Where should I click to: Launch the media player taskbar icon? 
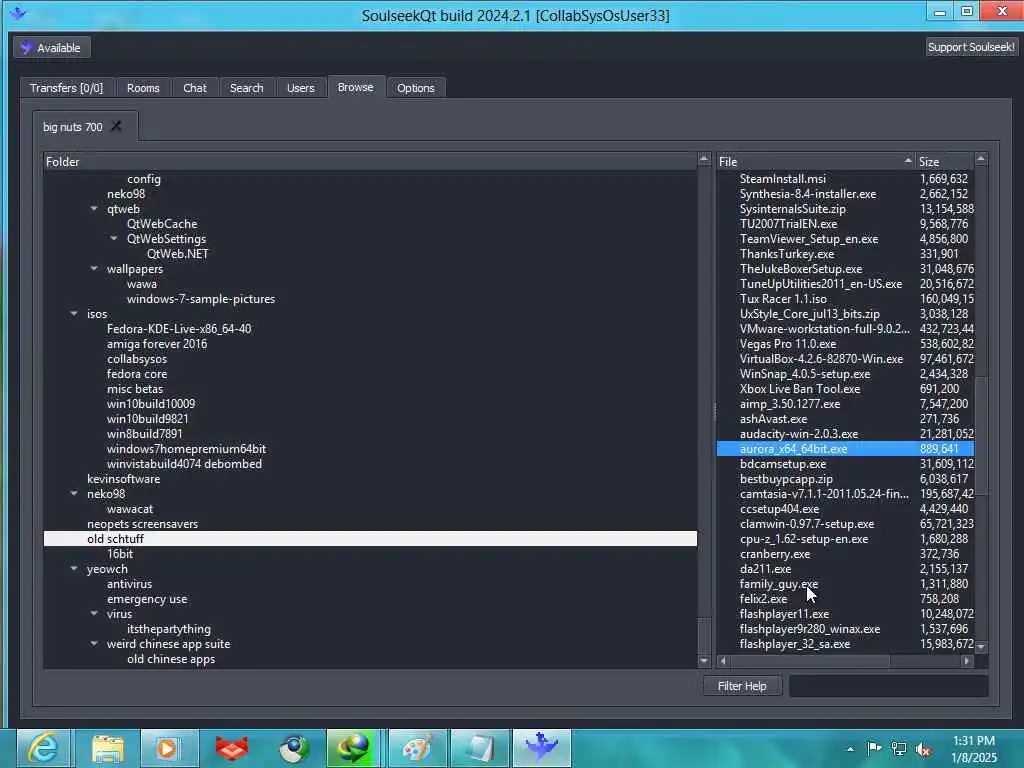pyautogui.click(x=169, y=748)
